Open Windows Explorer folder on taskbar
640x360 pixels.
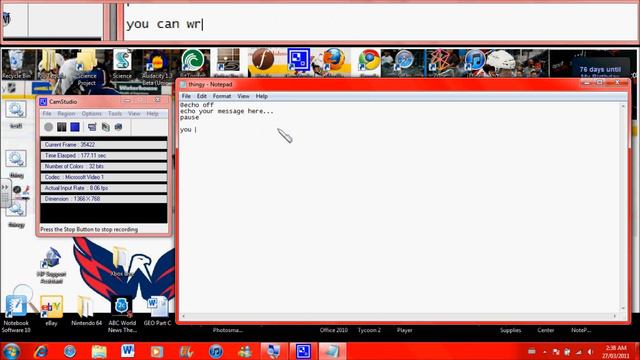pos(99,351)
